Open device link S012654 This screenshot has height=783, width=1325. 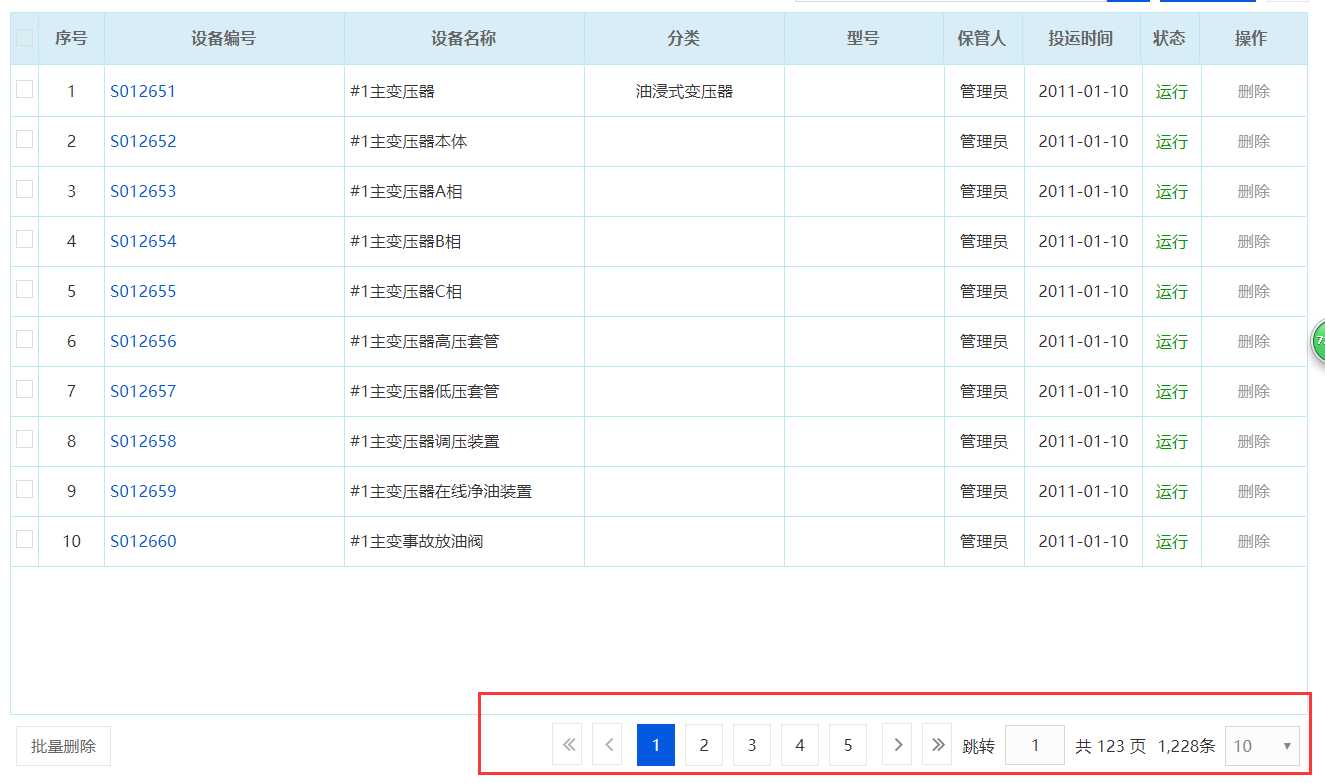point(143,241)
